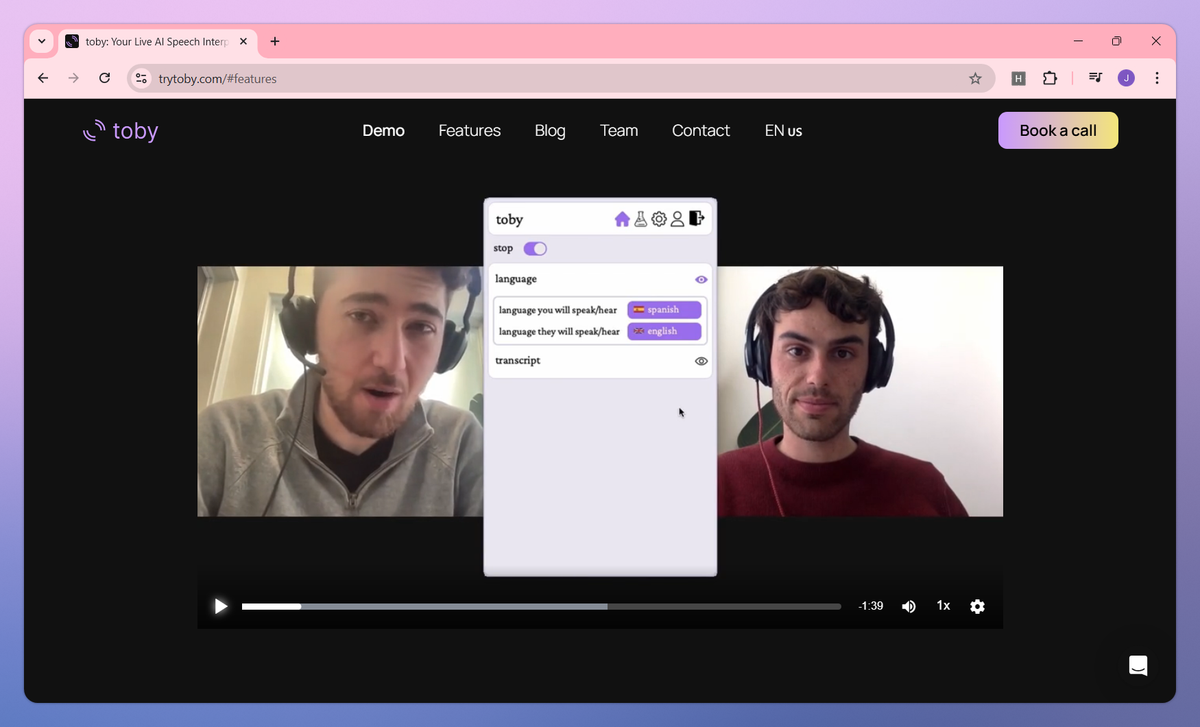Show the transcript section via eye icon
Viewport: 1200px width, 727px height.
(701, 361)
